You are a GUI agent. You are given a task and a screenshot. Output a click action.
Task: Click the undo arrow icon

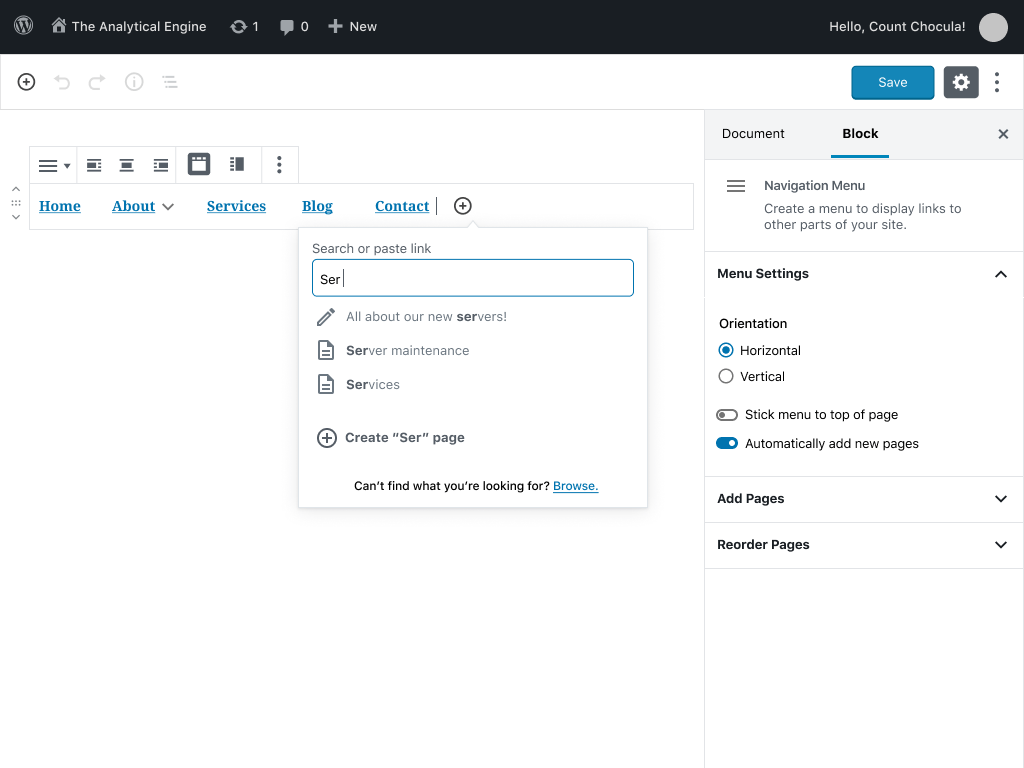tap(62, 82)
